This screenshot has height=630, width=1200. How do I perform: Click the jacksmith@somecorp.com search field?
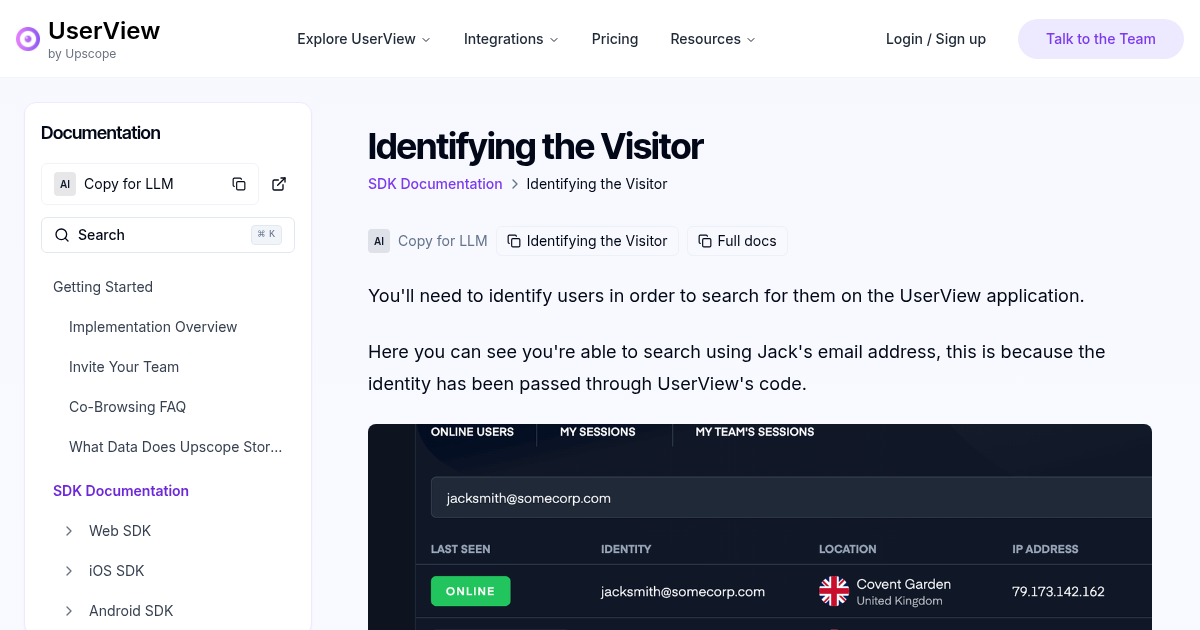pos(791,498)
